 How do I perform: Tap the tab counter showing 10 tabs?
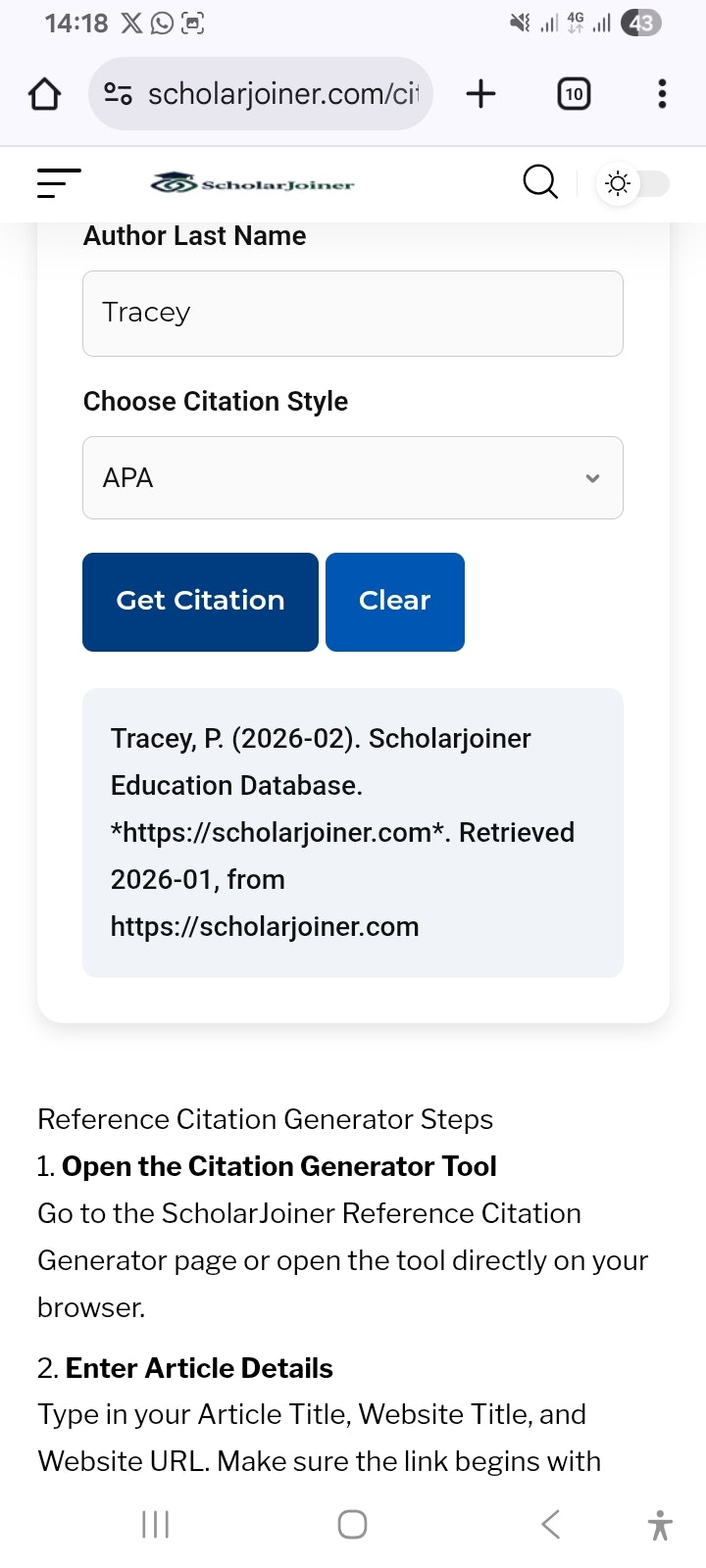[x=574, y=94]
